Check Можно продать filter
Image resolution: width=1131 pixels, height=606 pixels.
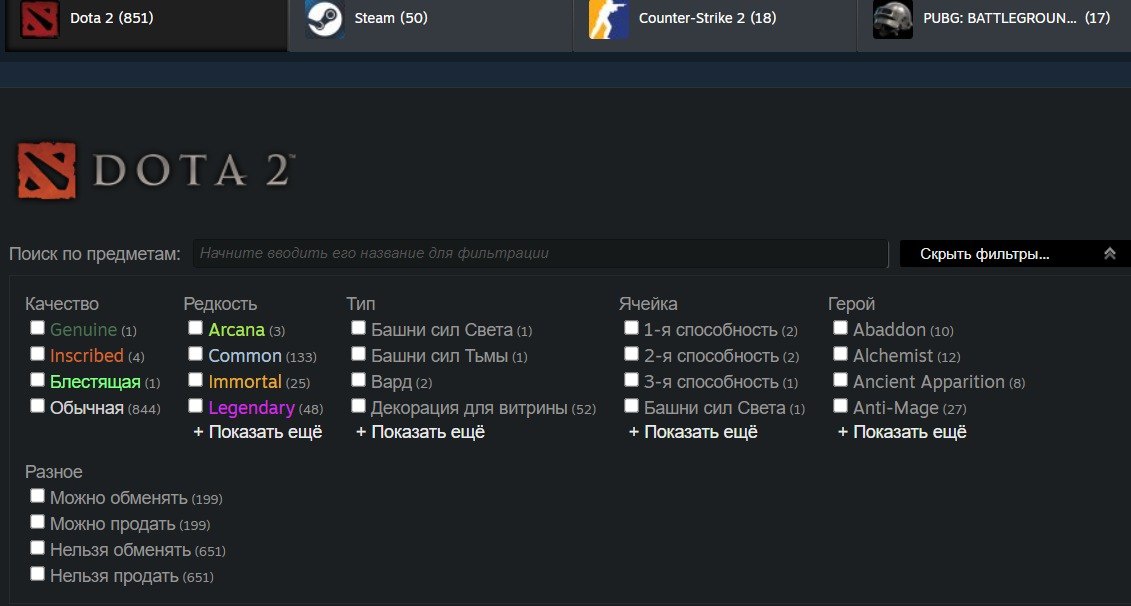38,522
